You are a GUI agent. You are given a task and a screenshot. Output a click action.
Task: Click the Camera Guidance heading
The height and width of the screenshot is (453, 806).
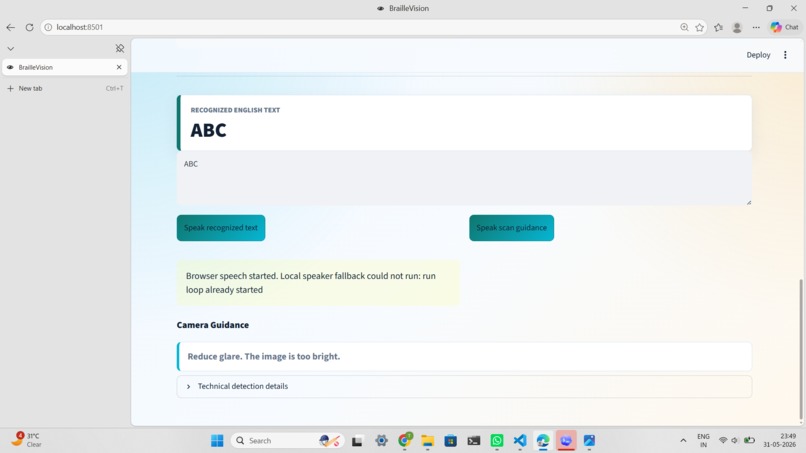coord(213,325)
